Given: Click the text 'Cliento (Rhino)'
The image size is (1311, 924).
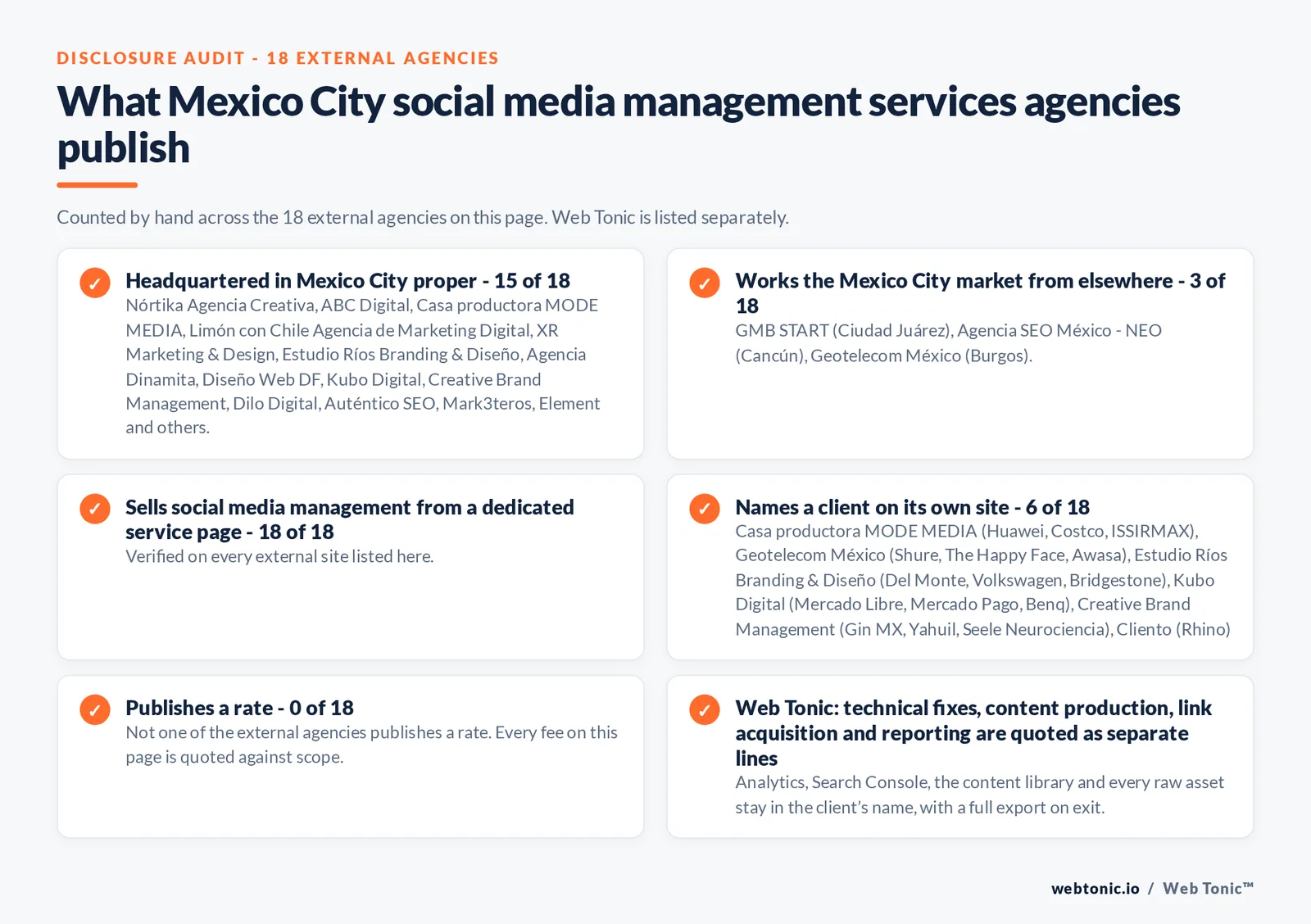Looking at the screenshot, I should pos(1173,629).
